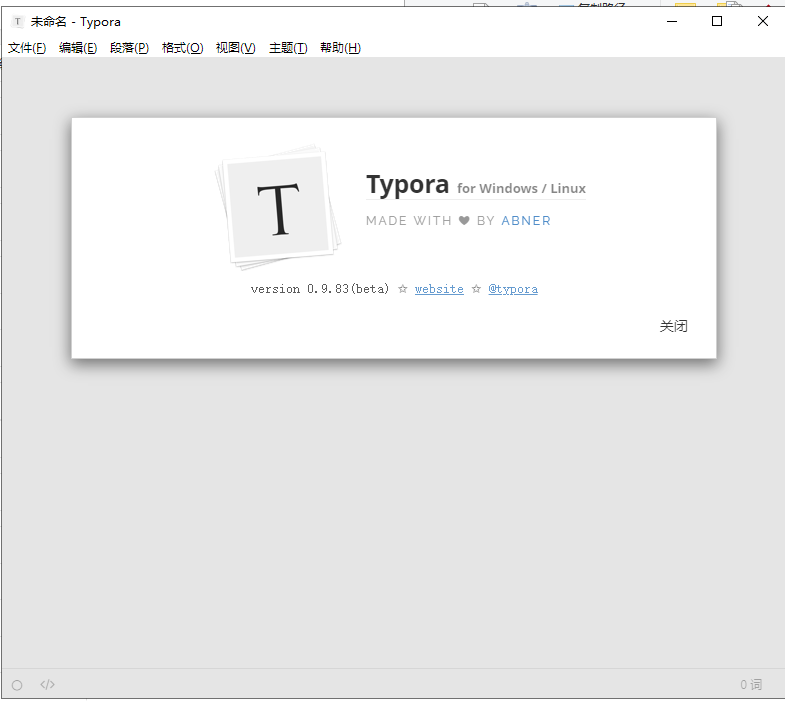Maximize the Typora window
Screen dimensions: 785x701
tap(716, 21)
